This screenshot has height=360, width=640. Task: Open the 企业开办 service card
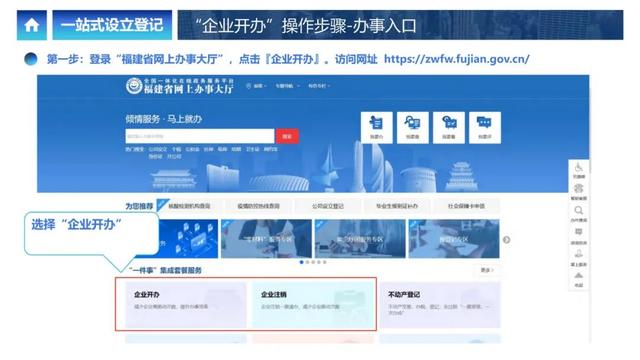click(x=186, y=304)
